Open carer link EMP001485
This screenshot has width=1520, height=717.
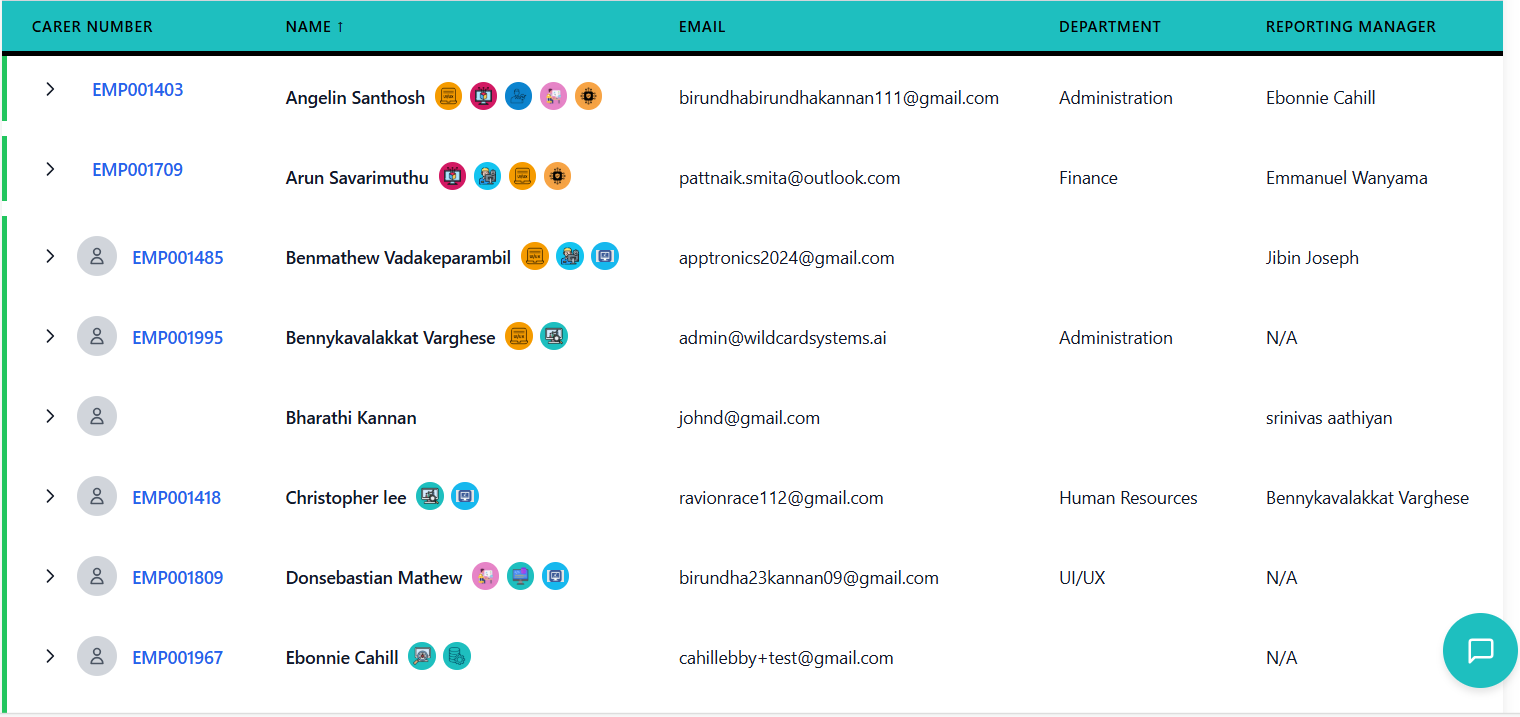(x=178, y=258)
